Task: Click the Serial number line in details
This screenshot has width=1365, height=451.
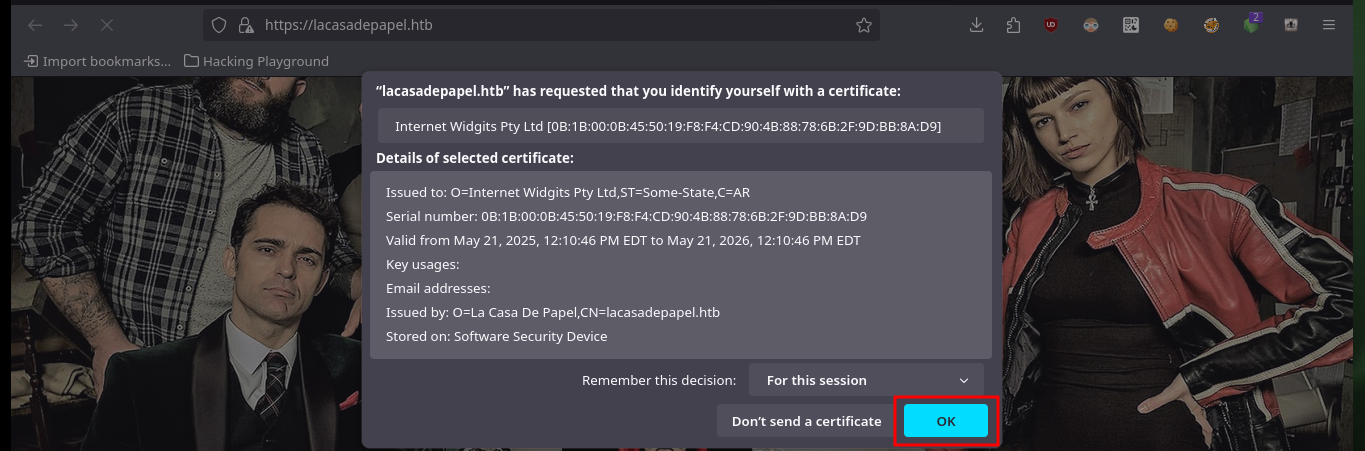Action: point(626,216)
